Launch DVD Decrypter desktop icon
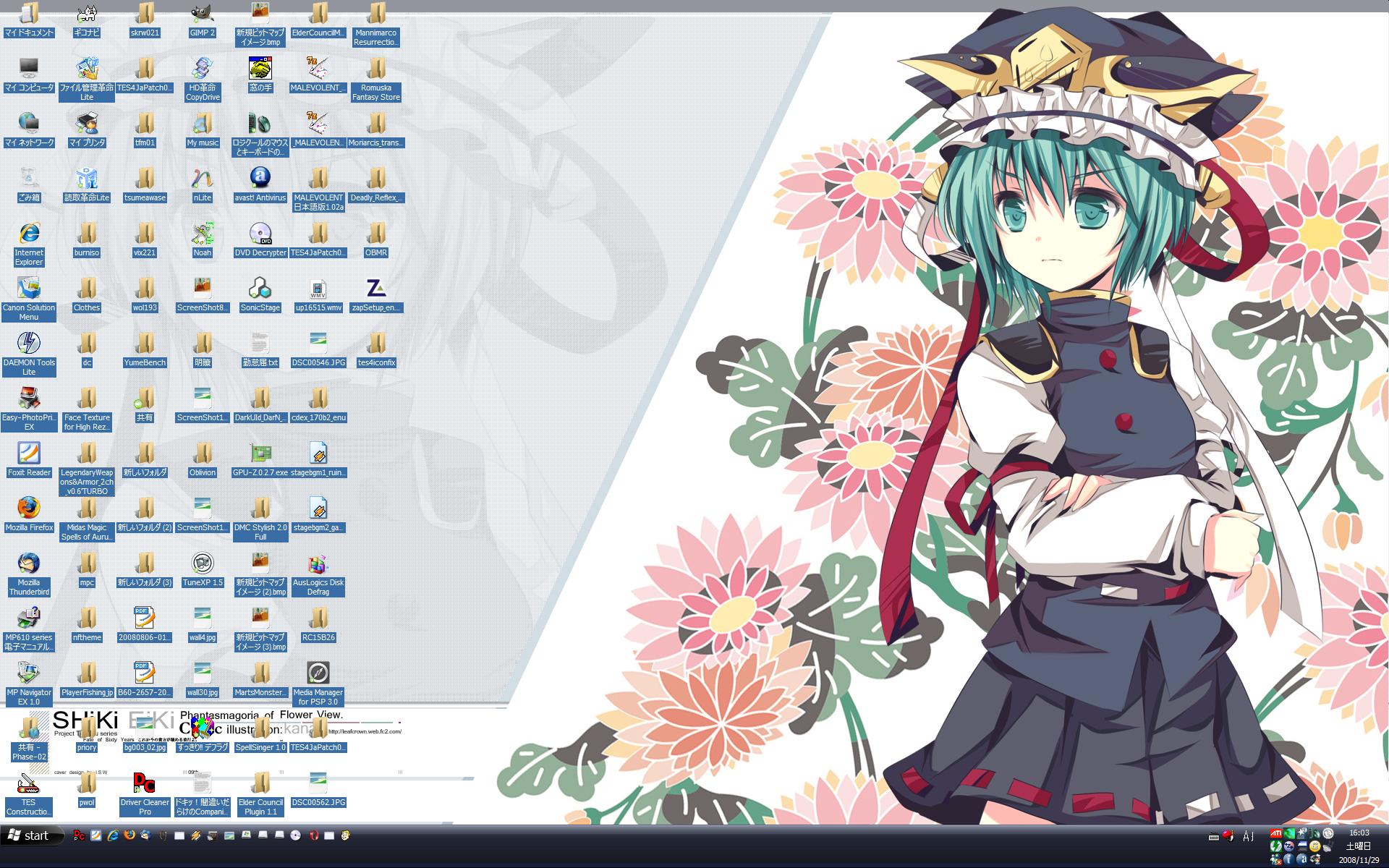The image size is (1389, 868). [260, 239]
